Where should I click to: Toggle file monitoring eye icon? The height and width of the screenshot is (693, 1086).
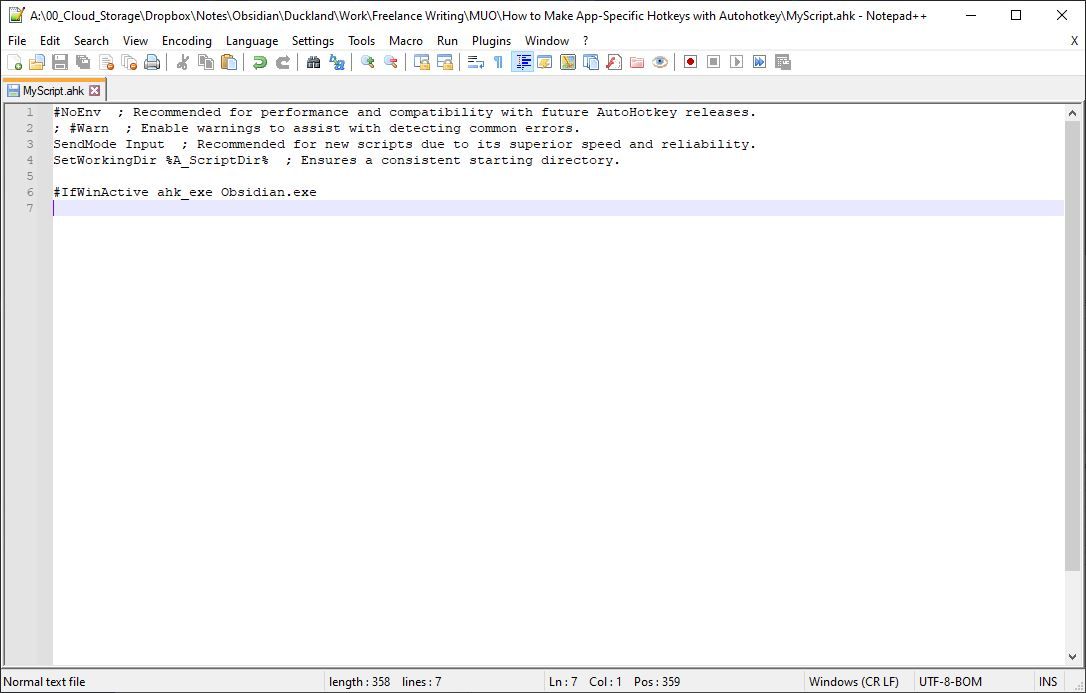(x=660, y=62)
